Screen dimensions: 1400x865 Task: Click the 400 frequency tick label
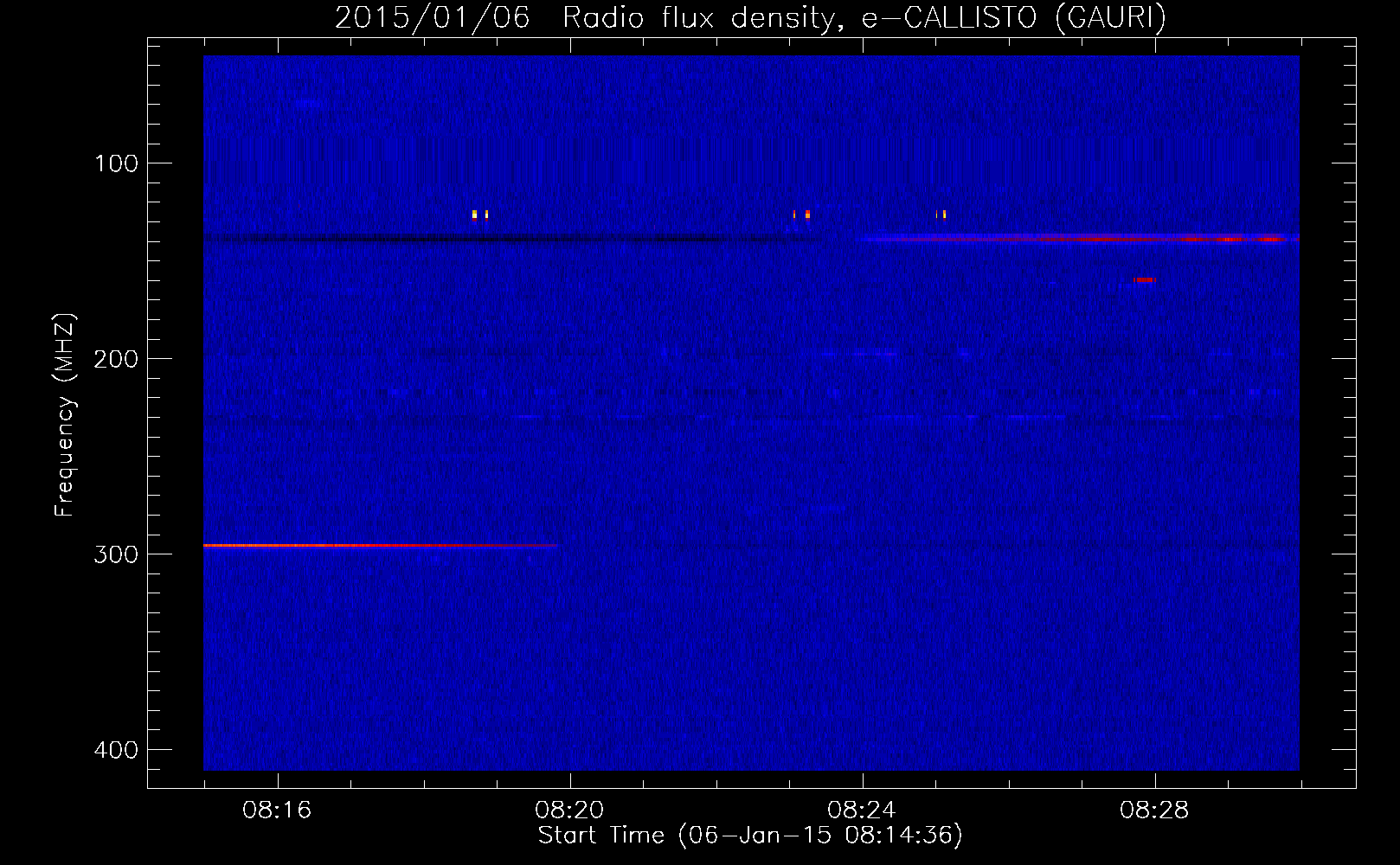point(116,750)
